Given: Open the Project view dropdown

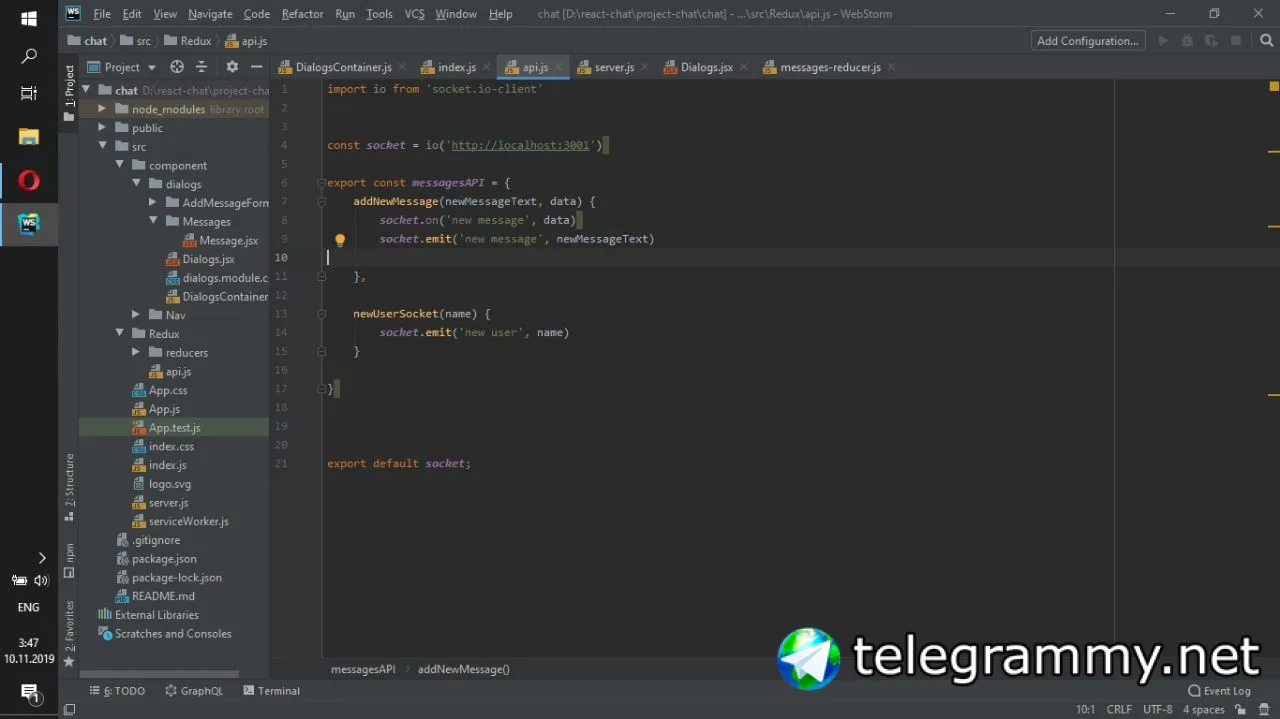Looking at the screenshot, I should coord(122,67).
